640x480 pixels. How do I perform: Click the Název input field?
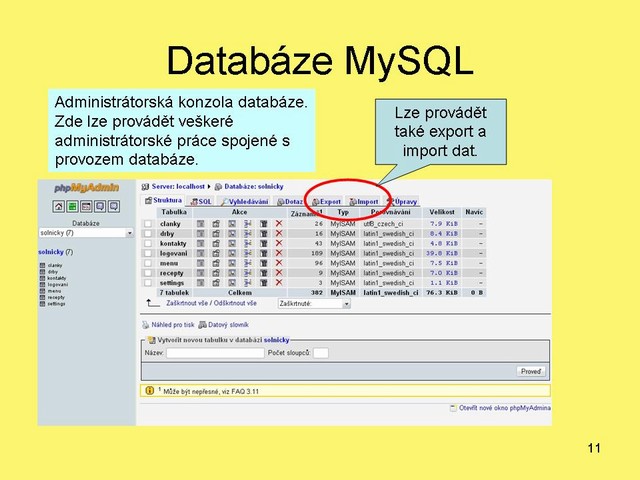coord(215,353)
